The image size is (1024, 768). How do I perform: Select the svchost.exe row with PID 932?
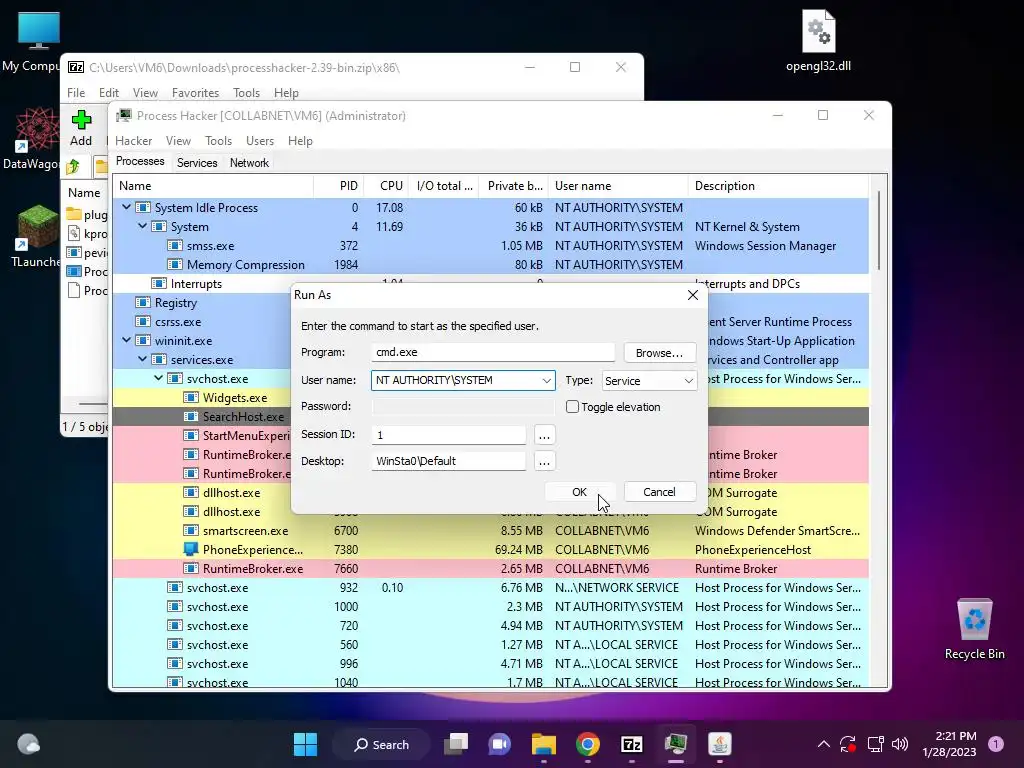(490, 587)
